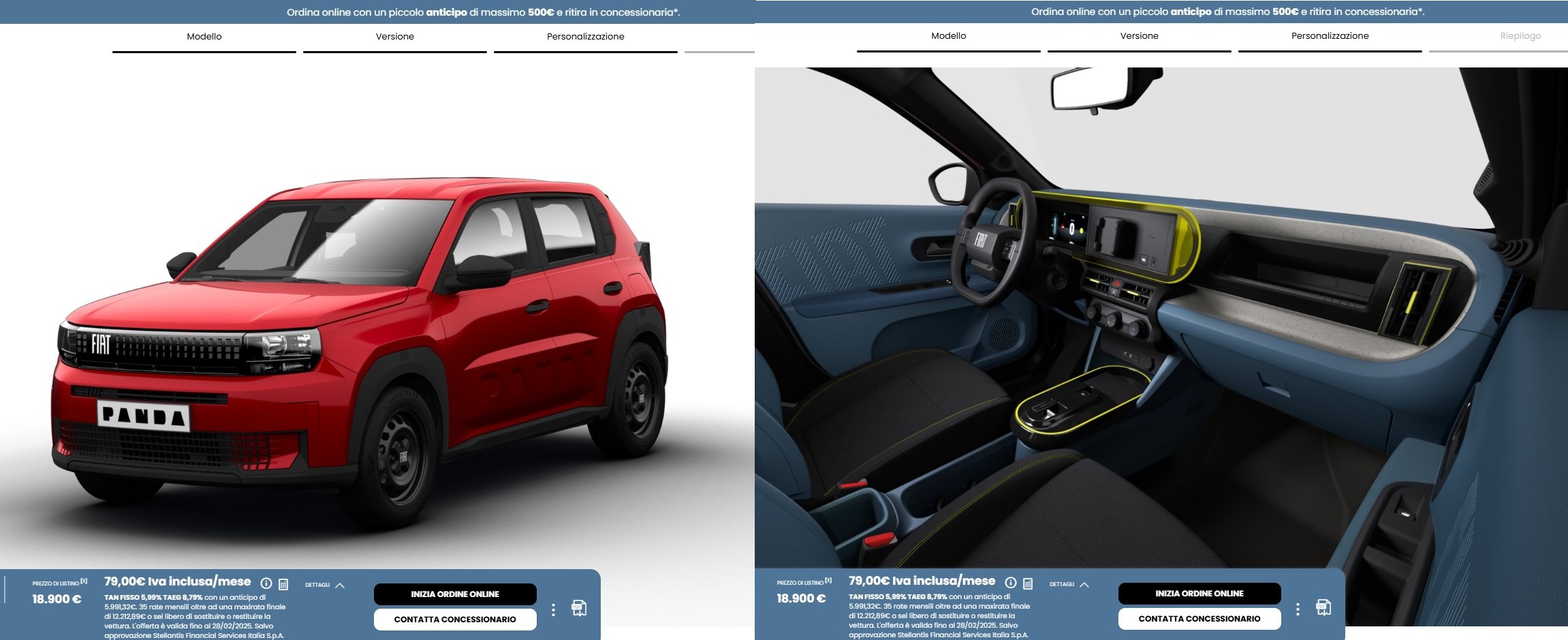Open three-dot more options in exterior view bar
The width and height of the screenshot is (1568, 640).
coord(553,609)
